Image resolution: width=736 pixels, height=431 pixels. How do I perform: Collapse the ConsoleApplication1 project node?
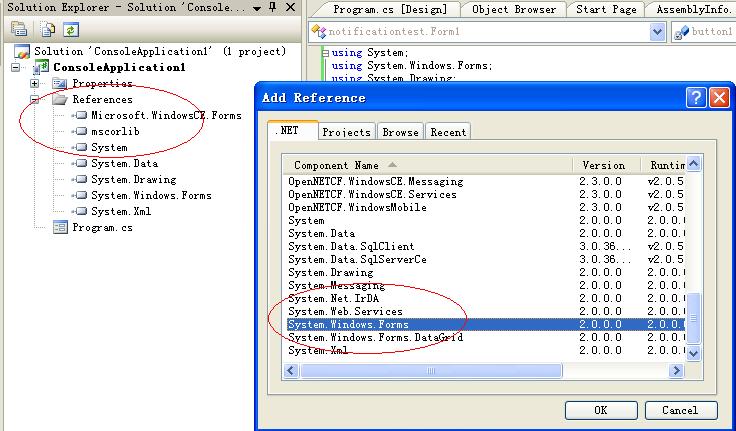15,68
